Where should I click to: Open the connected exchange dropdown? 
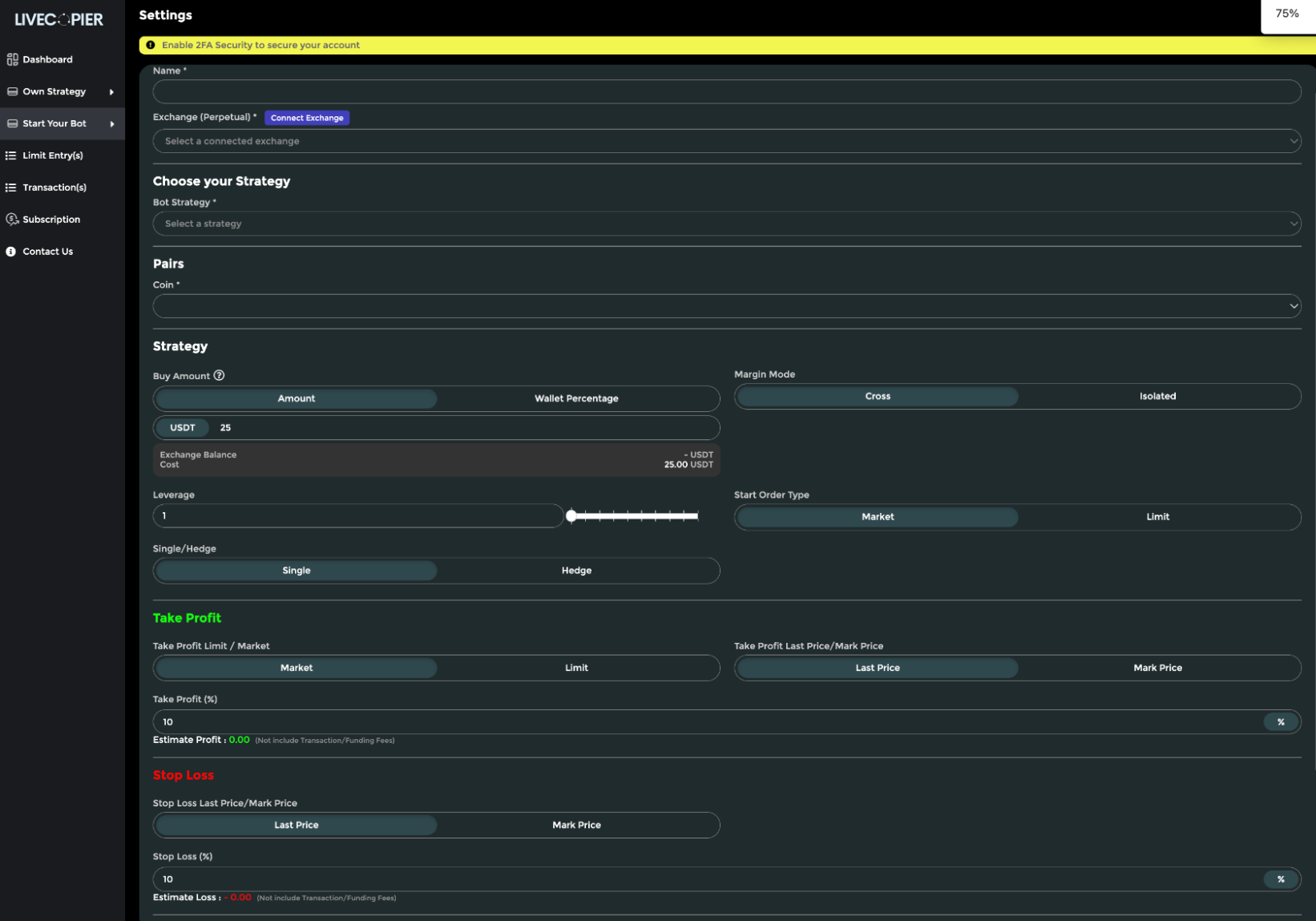click(x=727, y=141)
